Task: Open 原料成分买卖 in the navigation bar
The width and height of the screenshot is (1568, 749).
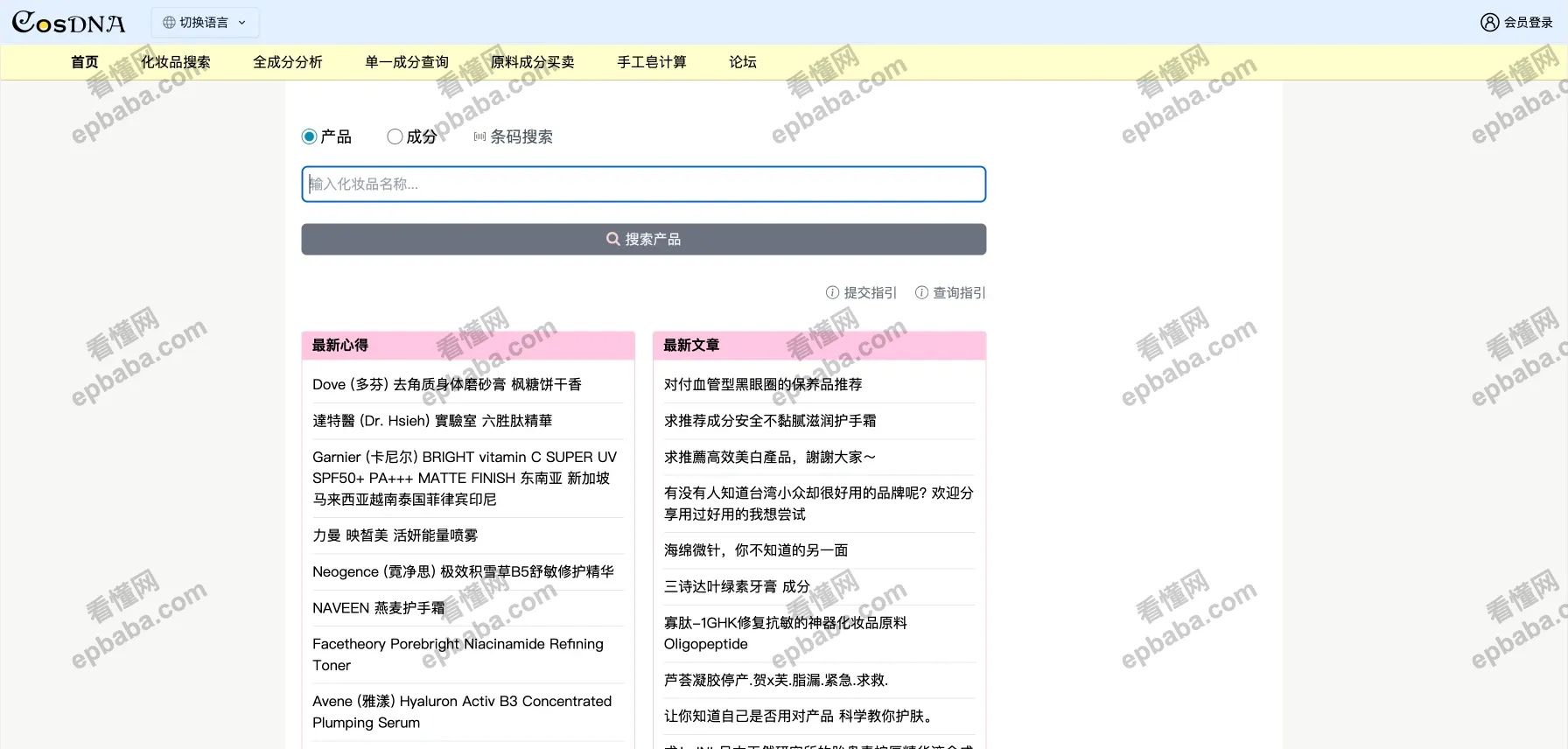Action: [533, 62]
